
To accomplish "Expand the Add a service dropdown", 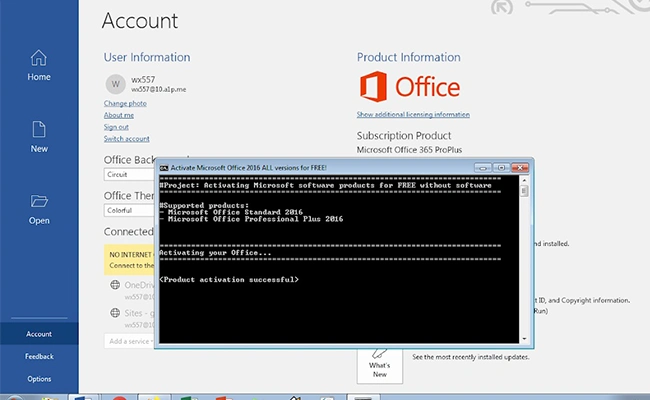I will coord(129,341).
